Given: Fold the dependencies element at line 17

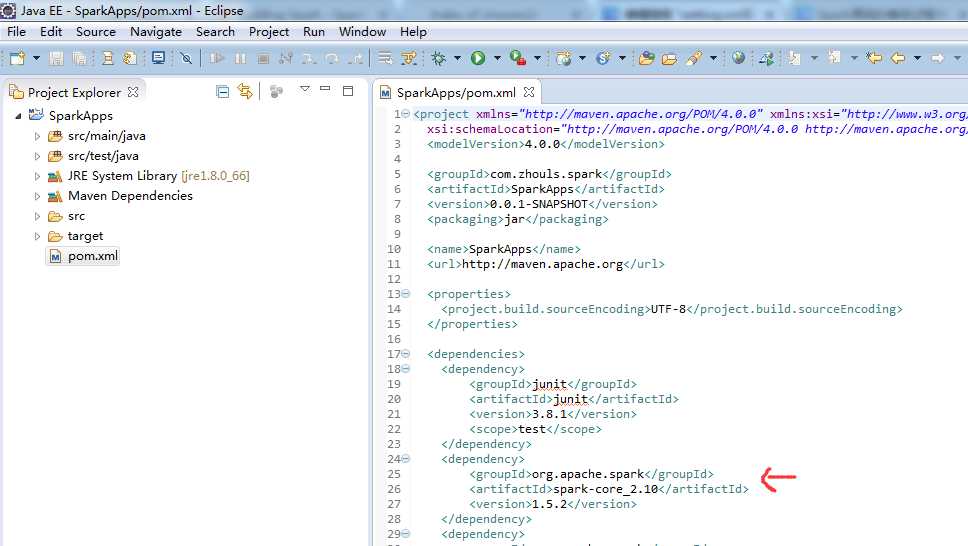Looking at the screenshot, I should tap(406, 354).
